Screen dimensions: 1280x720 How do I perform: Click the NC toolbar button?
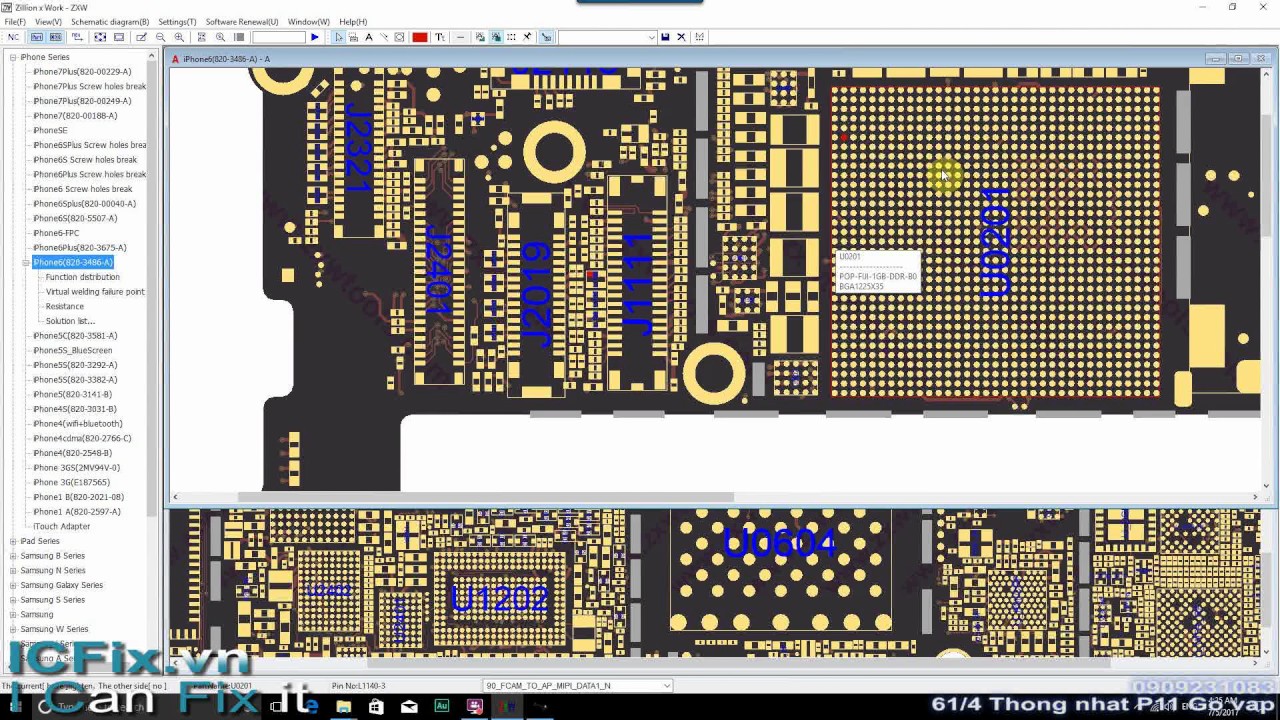[x=13, y=37]
